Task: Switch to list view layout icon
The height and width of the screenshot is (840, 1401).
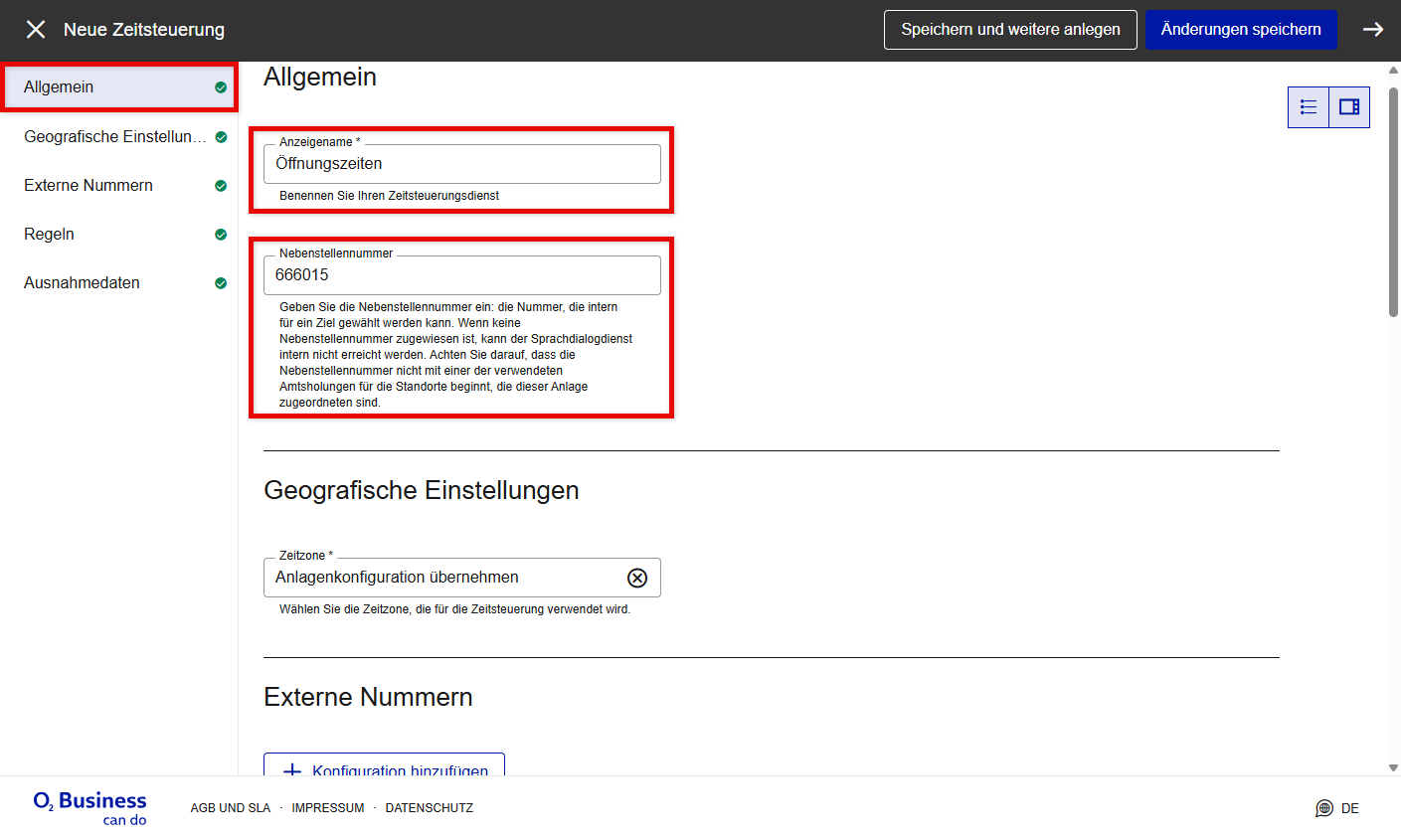Action: (x=1309, y=107)
